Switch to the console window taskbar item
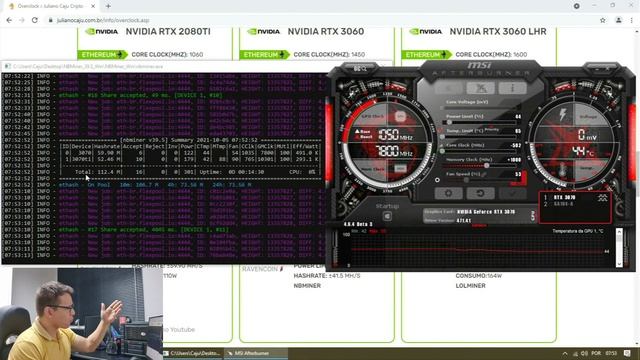This screenshot has width=640, height=360. pyautogui.click(x=193, y=353)
